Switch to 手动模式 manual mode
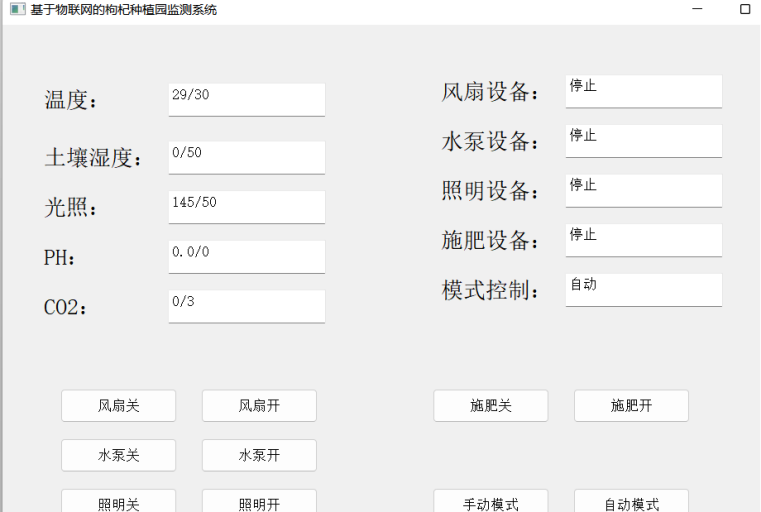This screenshot has width=761, height=512. point(490,502)
